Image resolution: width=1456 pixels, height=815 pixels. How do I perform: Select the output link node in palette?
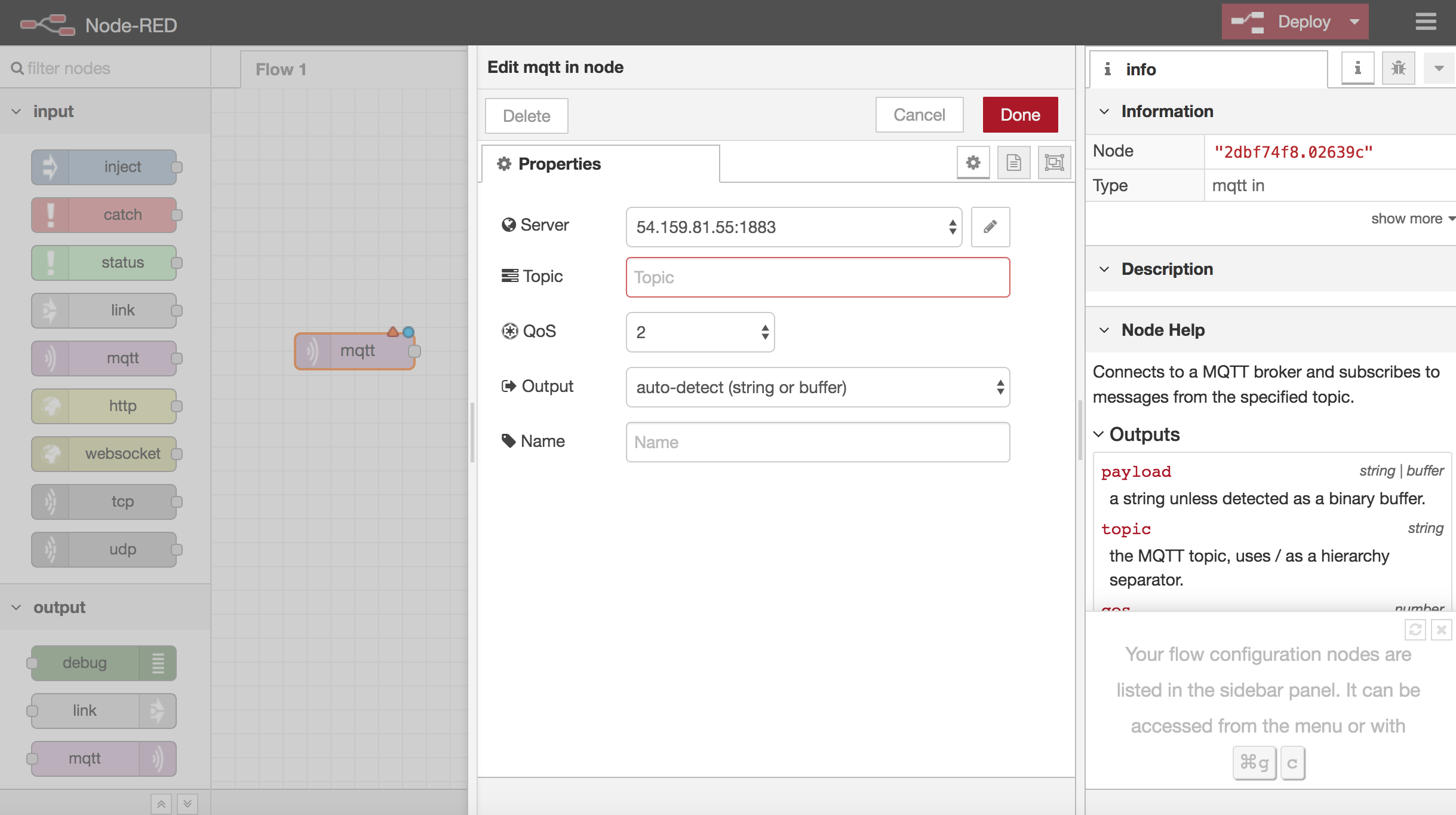pos(105,710)
